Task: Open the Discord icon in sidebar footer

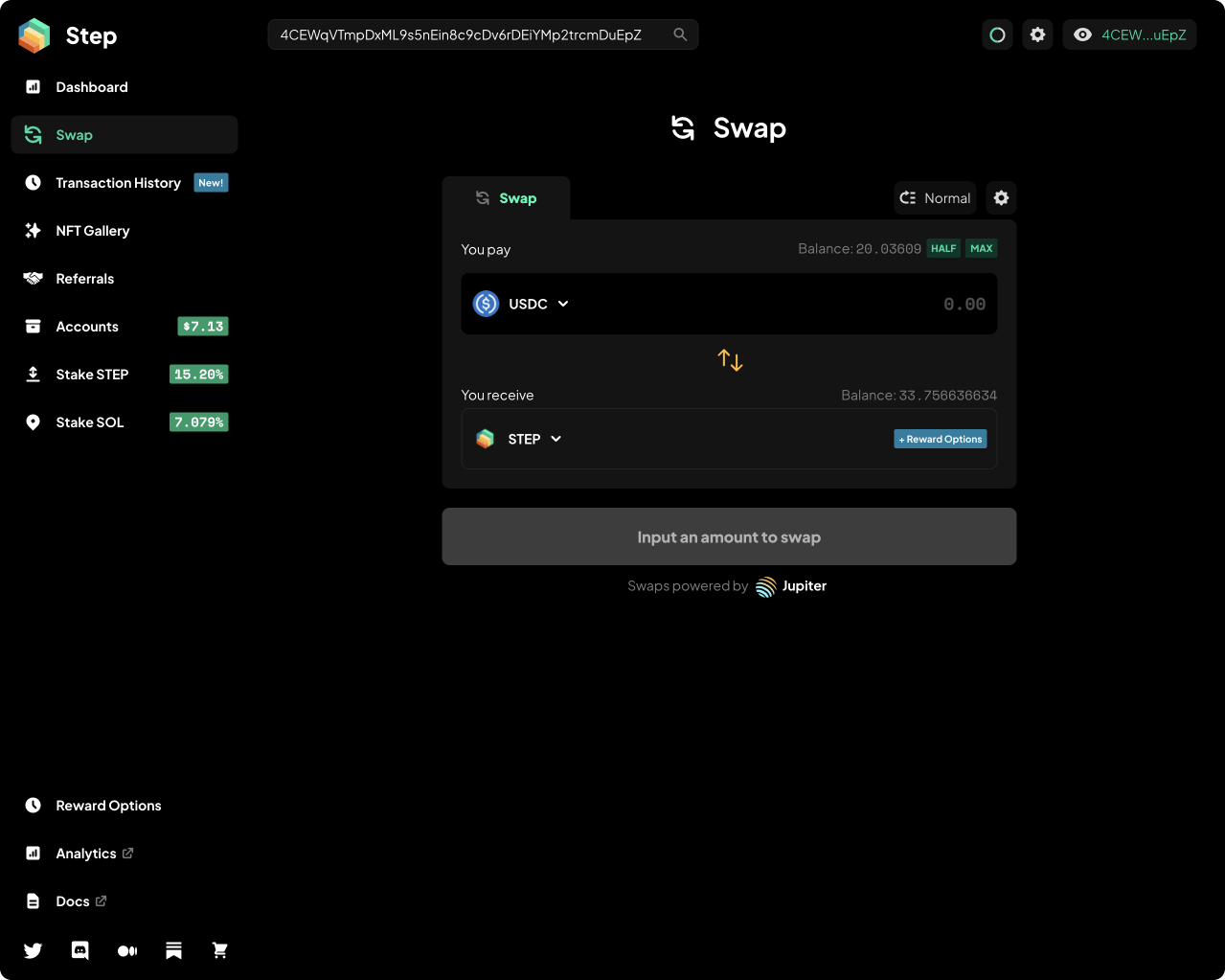Action: (x=80, y=950)
